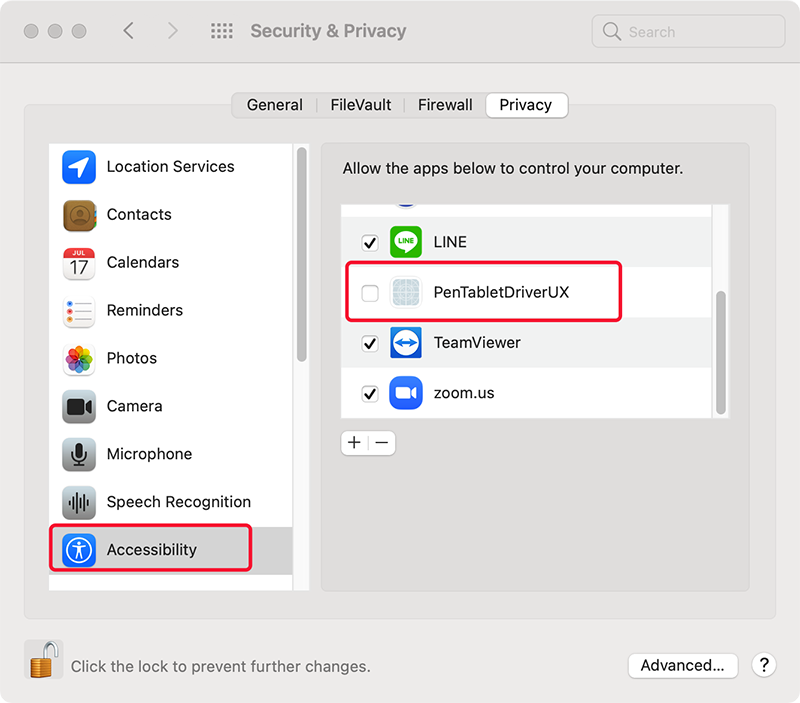Click the Advanced… button
Viewport: 800px width, 703px height.
pos(682,666)
